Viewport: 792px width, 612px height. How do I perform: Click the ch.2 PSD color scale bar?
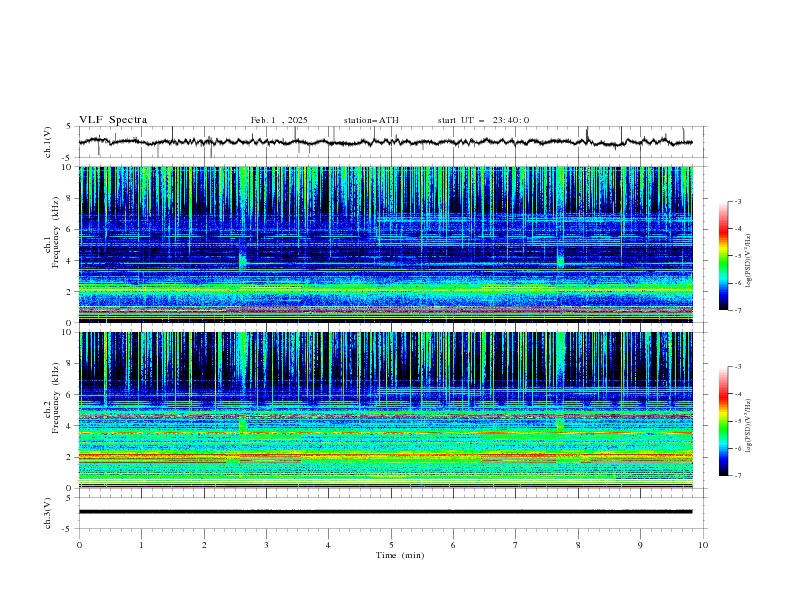coord(723,421)
